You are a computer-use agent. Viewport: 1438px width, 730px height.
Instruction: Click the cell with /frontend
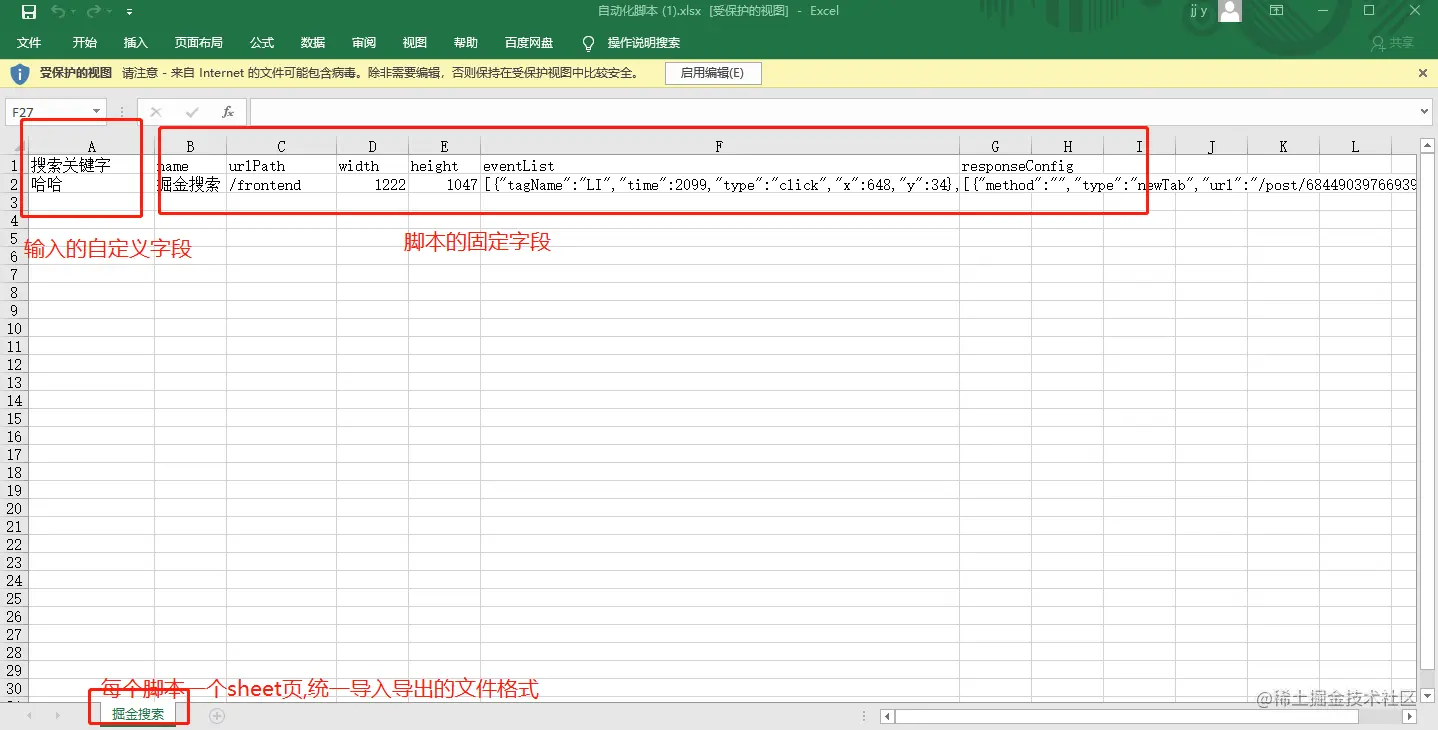[281, 184]
